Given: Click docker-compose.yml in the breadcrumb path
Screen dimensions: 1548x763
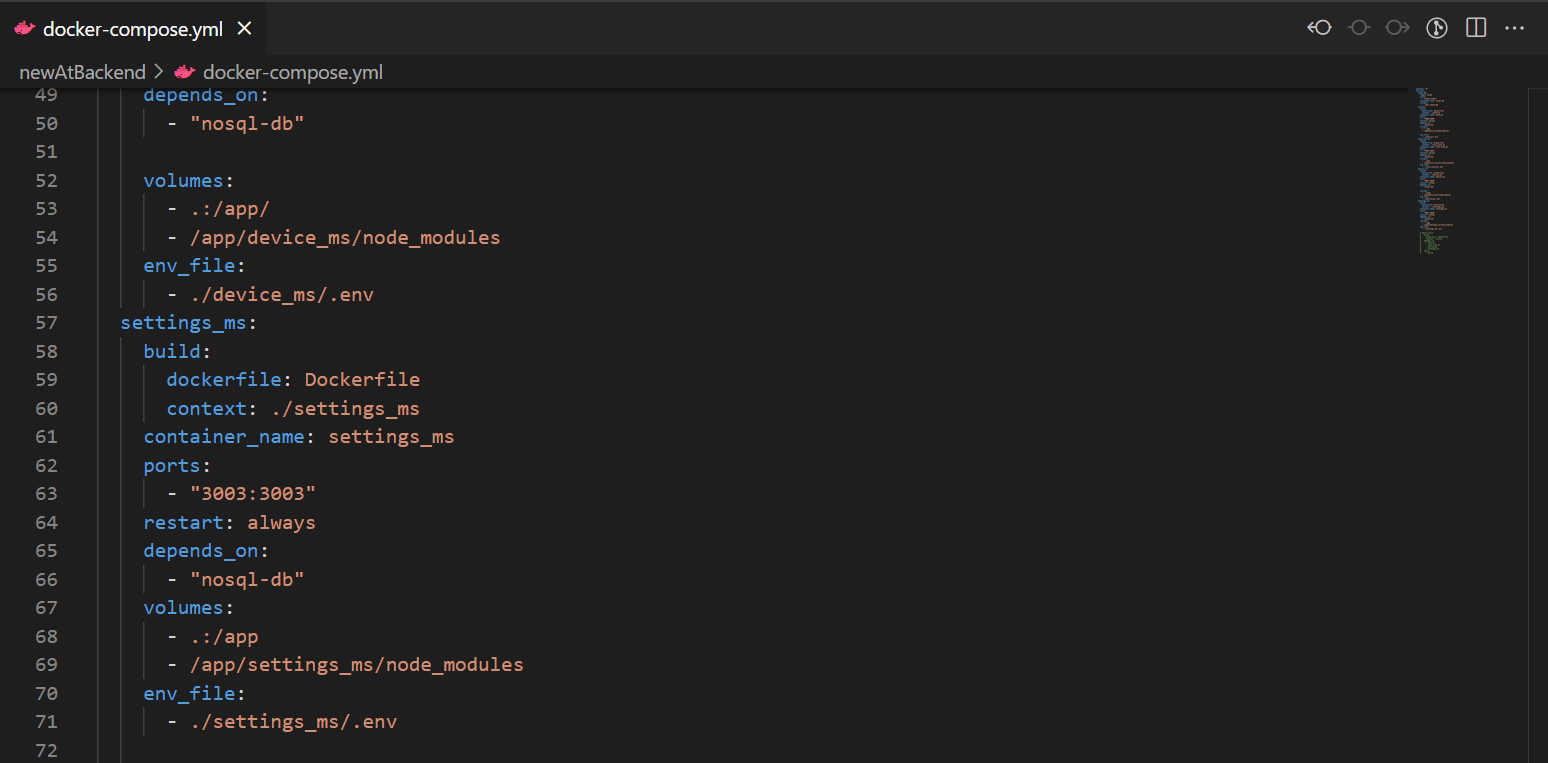Looking at the screenshot, I should click(293, 72).
